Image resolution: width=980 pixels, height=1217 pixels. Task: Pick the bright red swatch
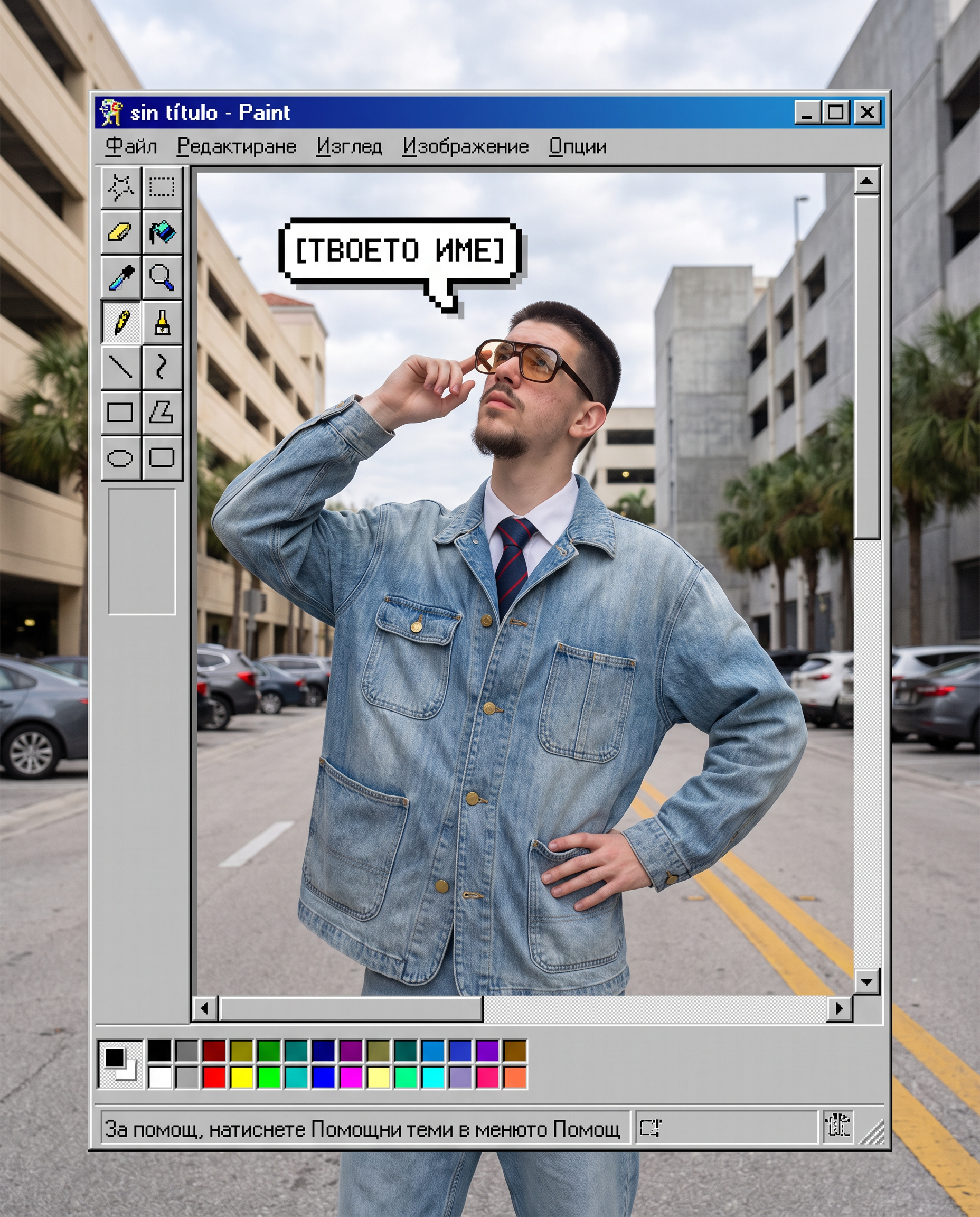click(x=214, y=1077)
